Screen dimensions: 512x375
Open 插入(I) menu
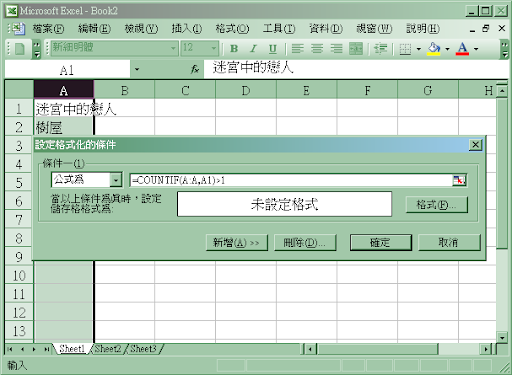187,29
